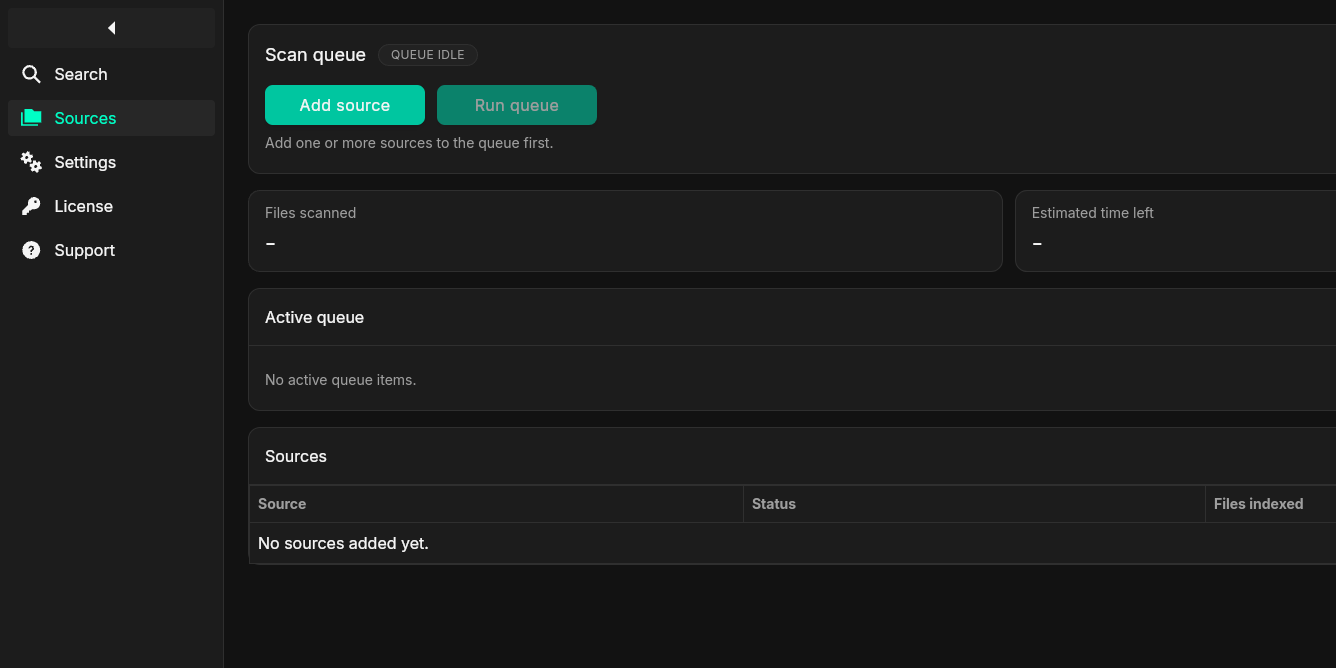The image size is (1336, 668).
Task: Open the Search page label
Action: click(81, 74)
